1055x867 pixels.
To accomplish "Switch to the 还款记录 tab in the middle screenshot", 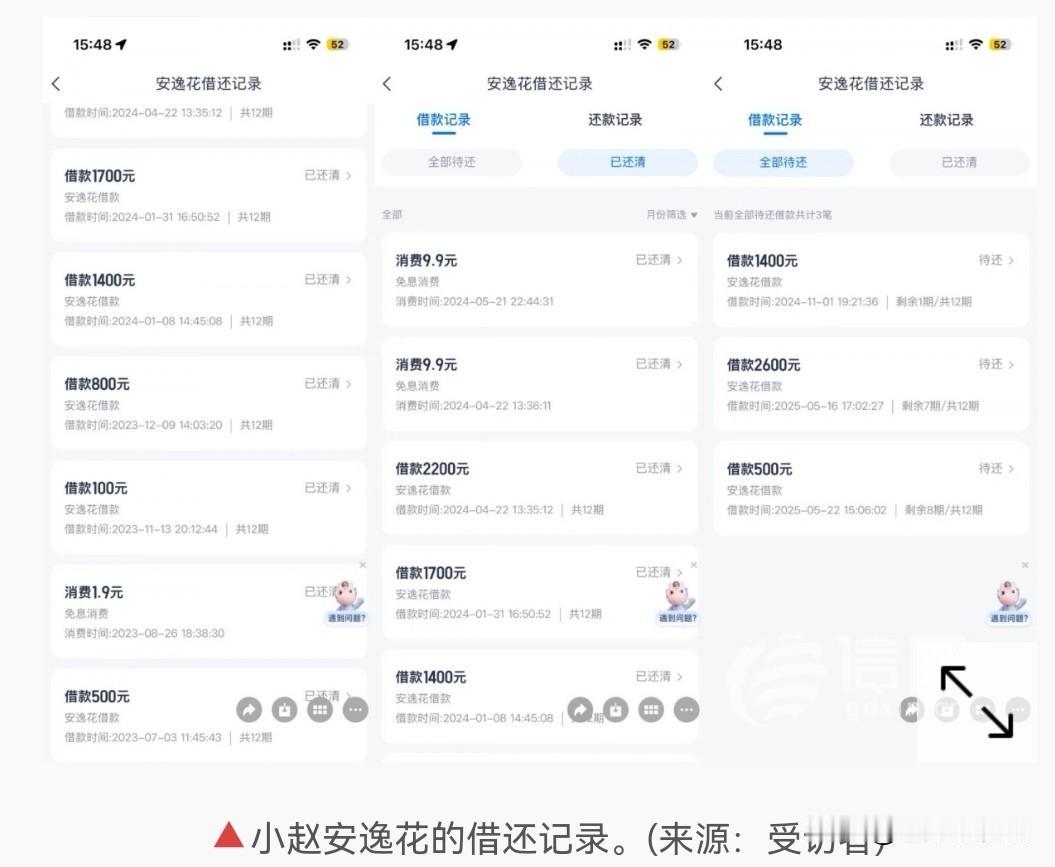I will (615, 120).
